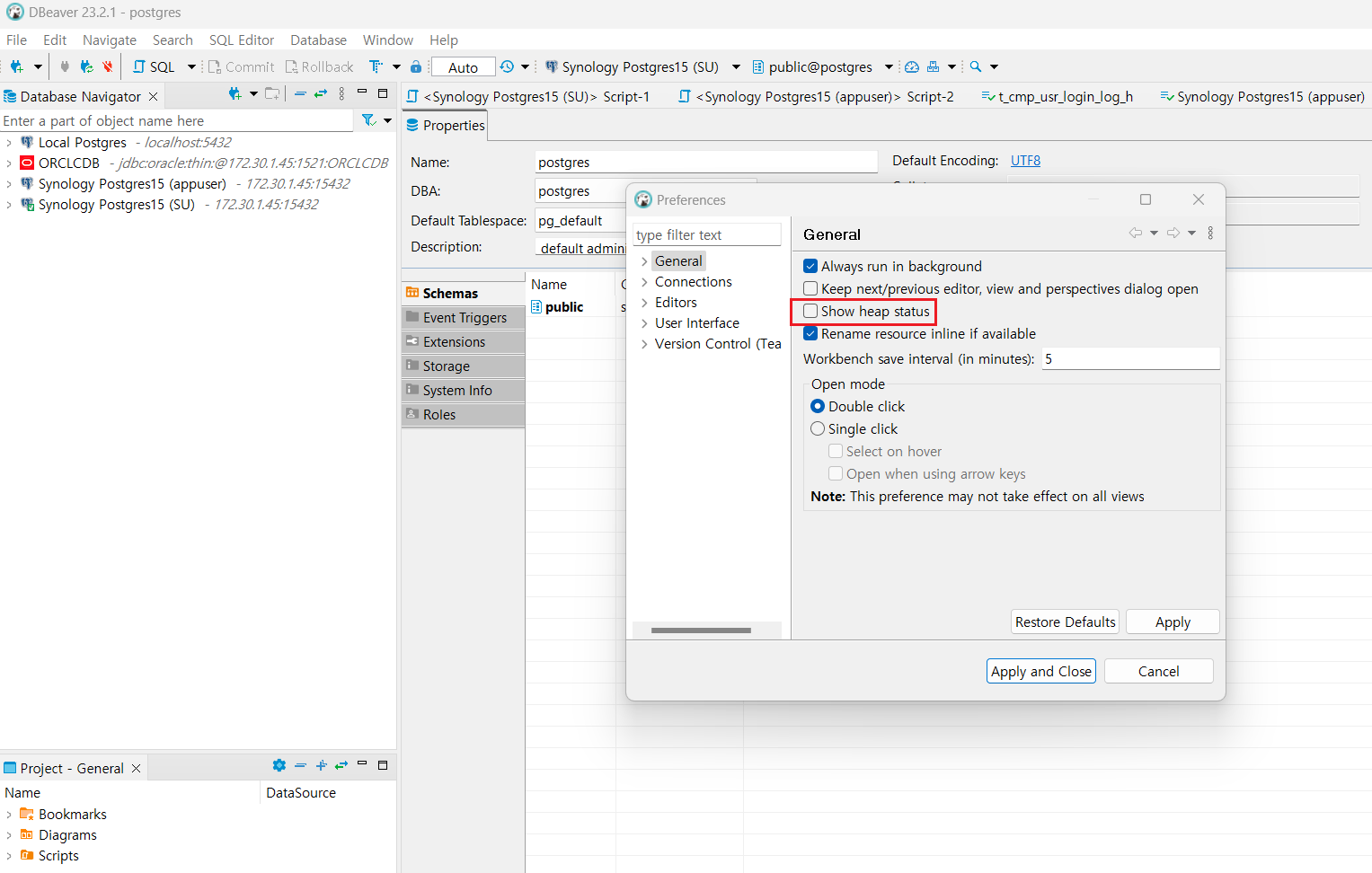The image size is (1372, 873).
Task: Select Single click open mode
Action: (x=818, y=428)
